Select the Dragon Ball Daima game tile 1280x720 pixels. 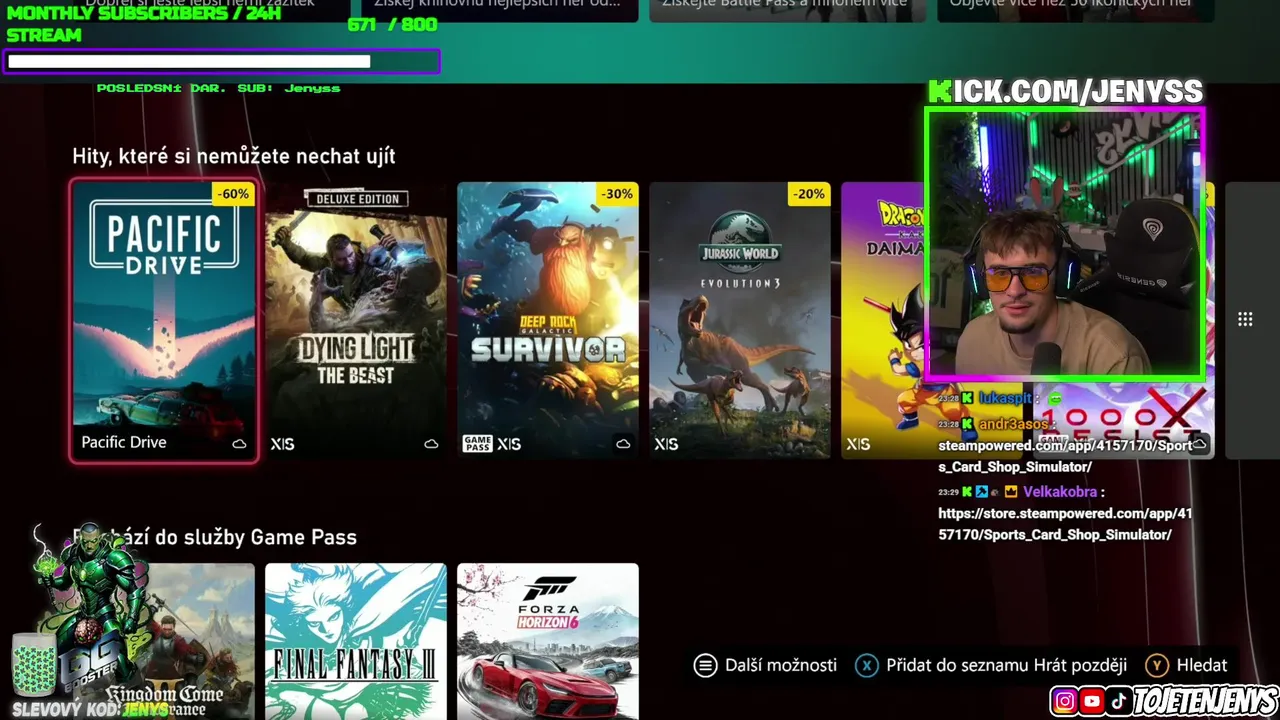coord(883,320)
